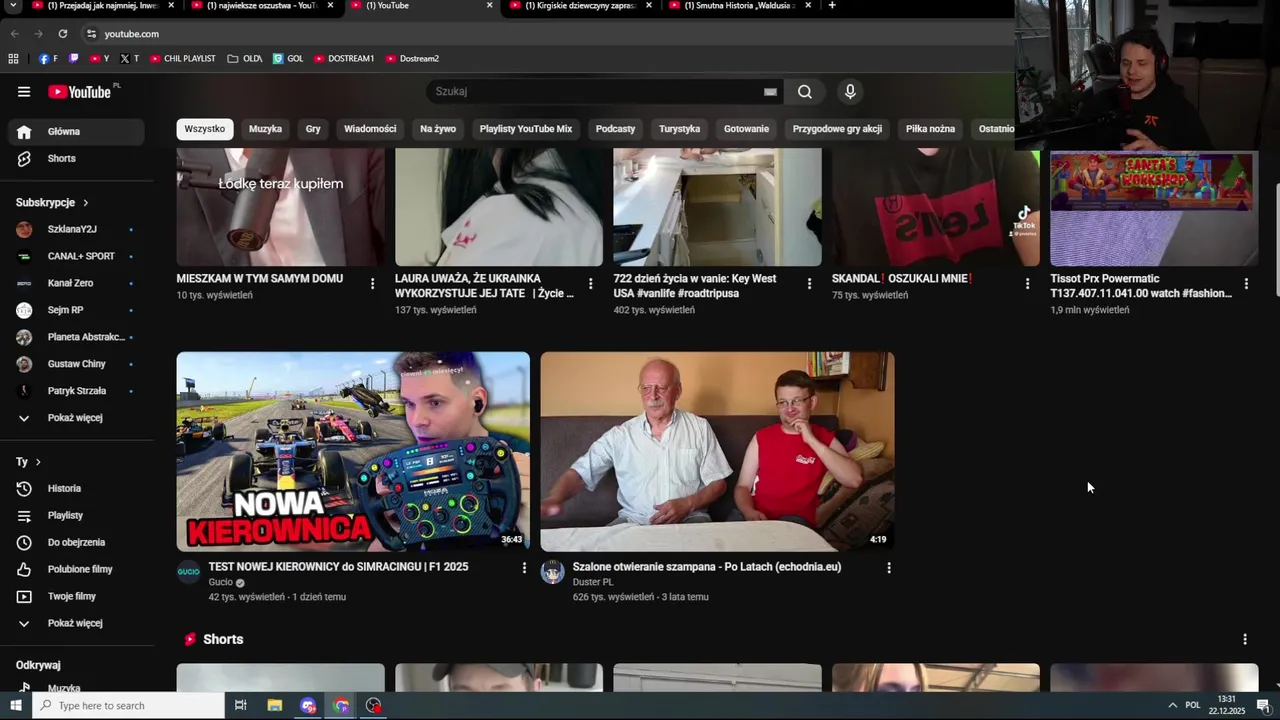
Task: Open the Dostream2 bookmark
Action: point(412,59)
